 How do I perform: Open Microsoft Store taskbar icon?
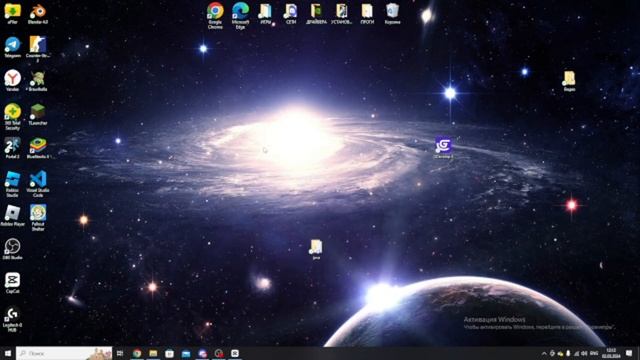[169, 353]
